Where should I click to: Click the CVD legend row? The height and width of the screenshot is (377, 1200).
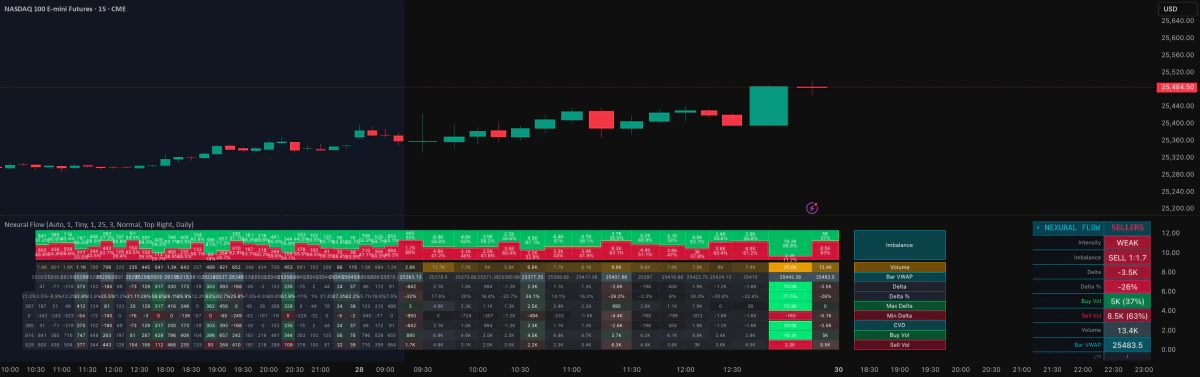click(899, 325)
